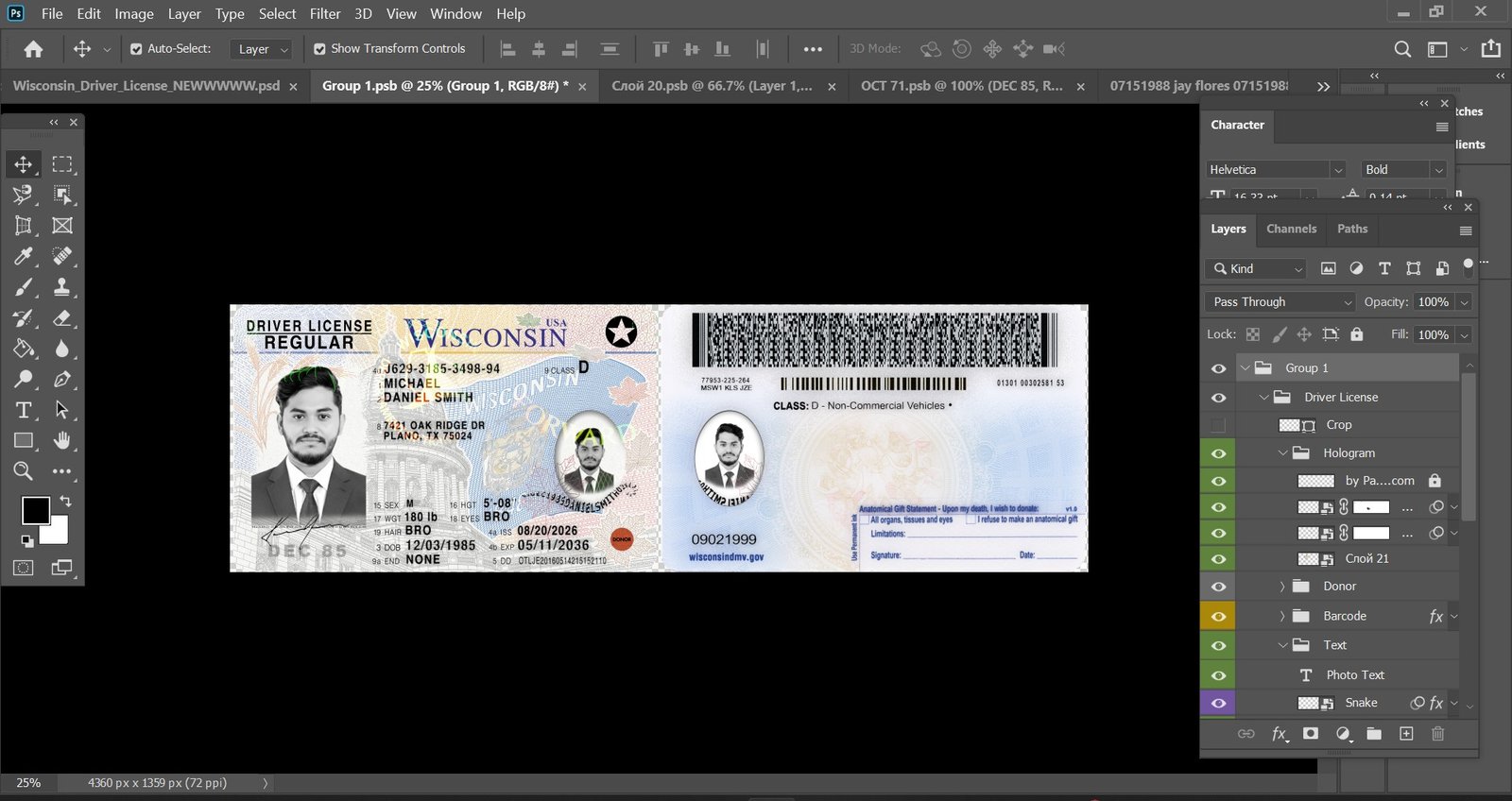This screenshot has width=1512, height=801.
Task: Switch to the Channels tab
Action: [1291, 229]
